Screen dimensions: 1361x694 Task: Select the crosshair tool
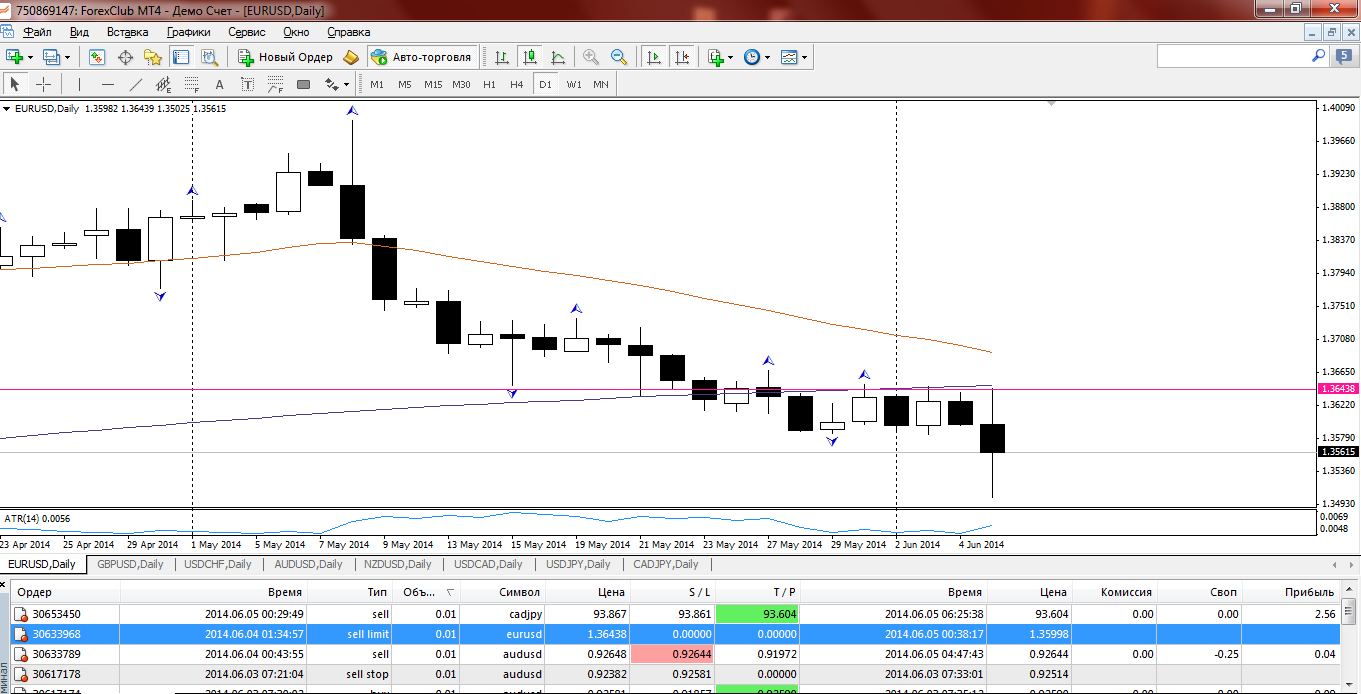43,84
